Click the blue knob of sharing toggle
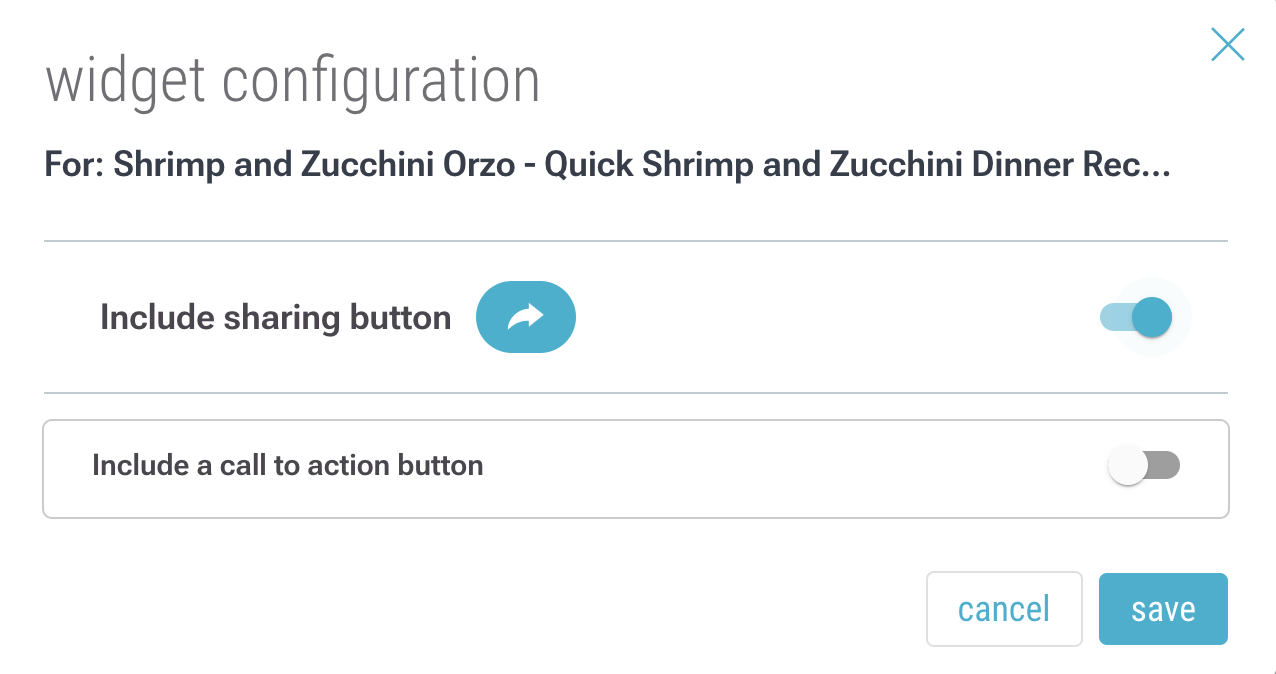 (x=1152, y=317)
